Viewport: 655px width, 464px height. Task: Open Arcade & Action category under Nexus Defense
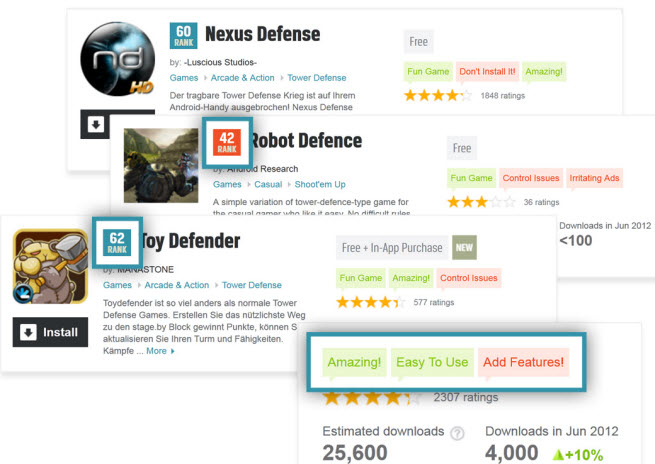pos(243,78)
